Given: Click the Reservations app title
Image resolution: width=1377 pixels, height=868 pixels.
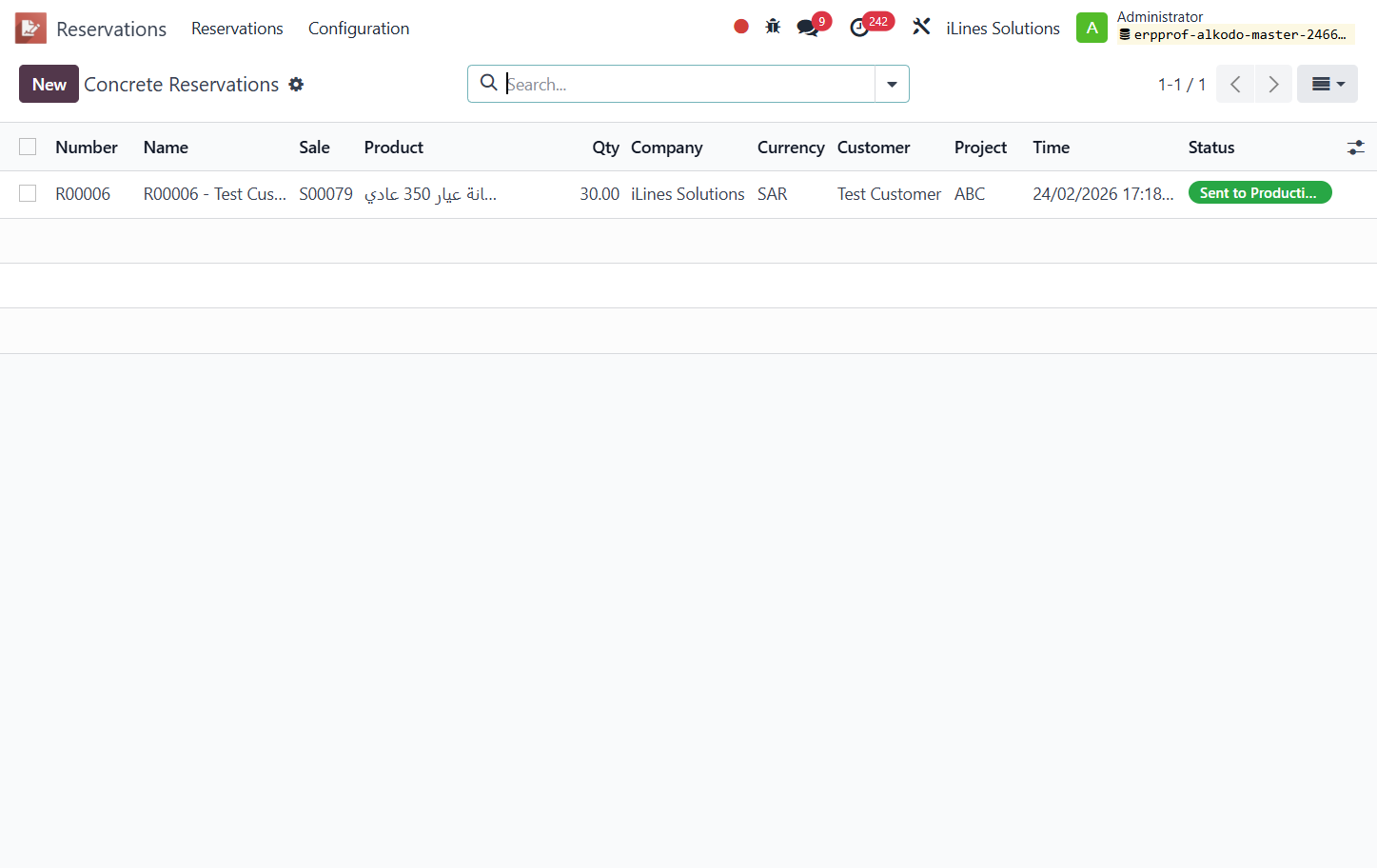Looking at the screenshot, I should click(111, 30).
